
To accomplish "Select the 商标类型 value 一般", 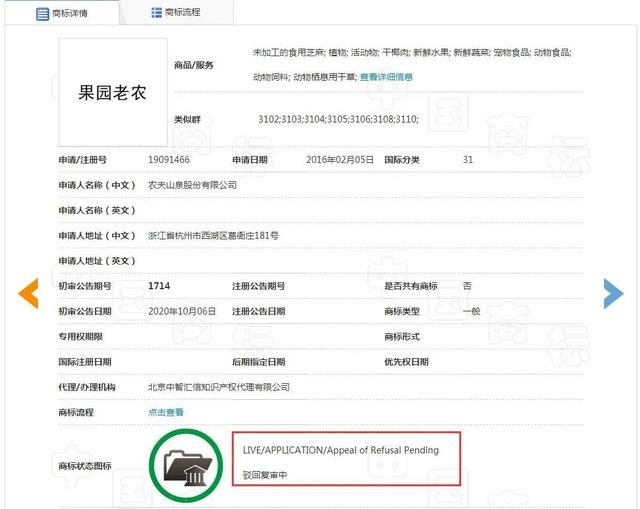I will tap(471, 311).
